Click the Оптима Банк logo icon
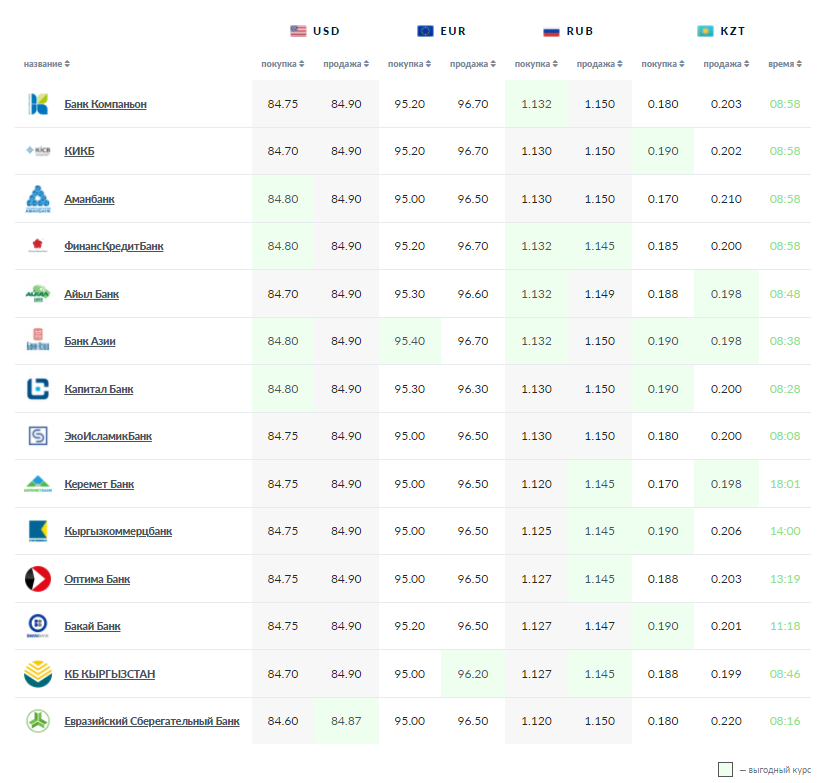828x783 pixels. pos(38,579)
